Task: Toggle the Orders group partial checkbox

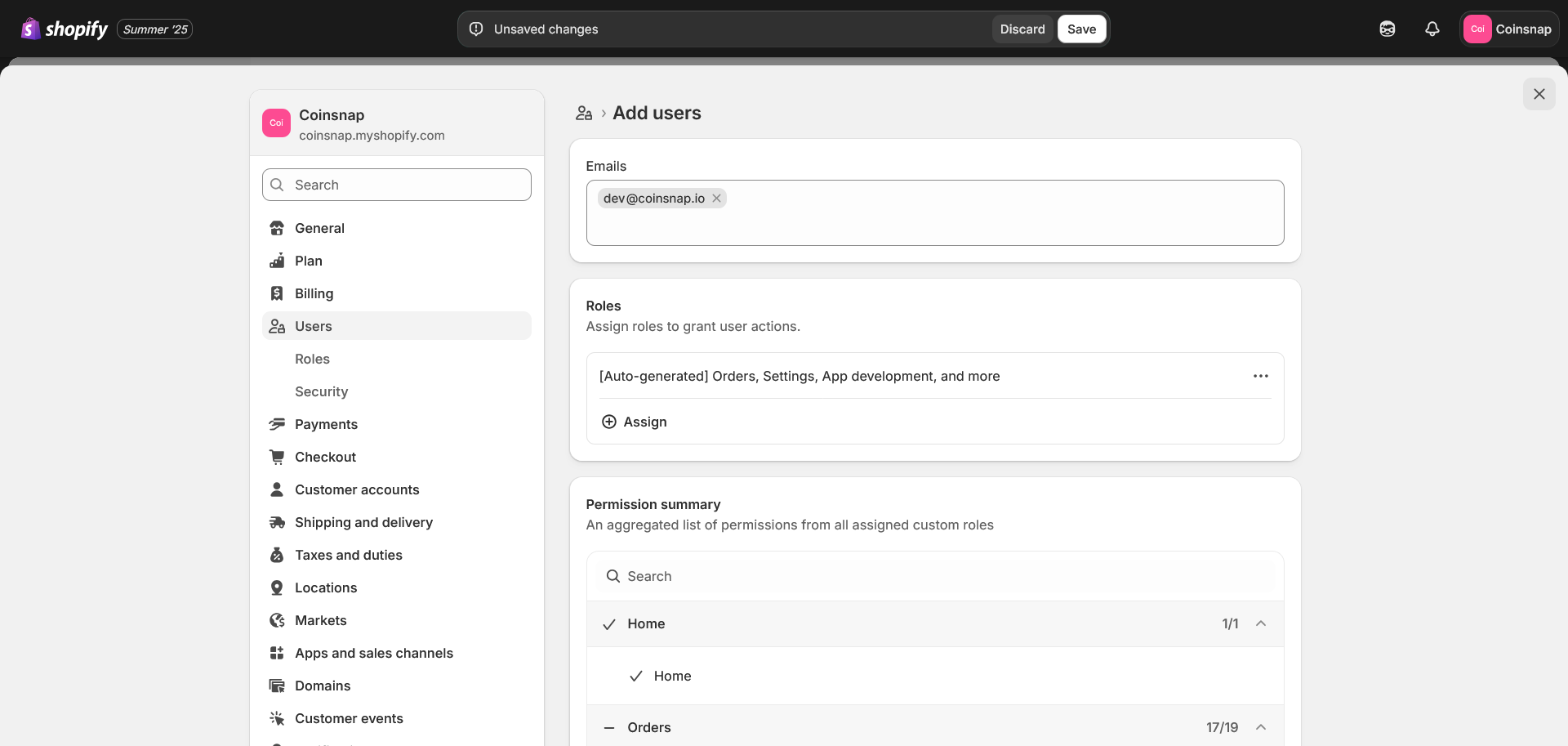Action: (609, 728)
